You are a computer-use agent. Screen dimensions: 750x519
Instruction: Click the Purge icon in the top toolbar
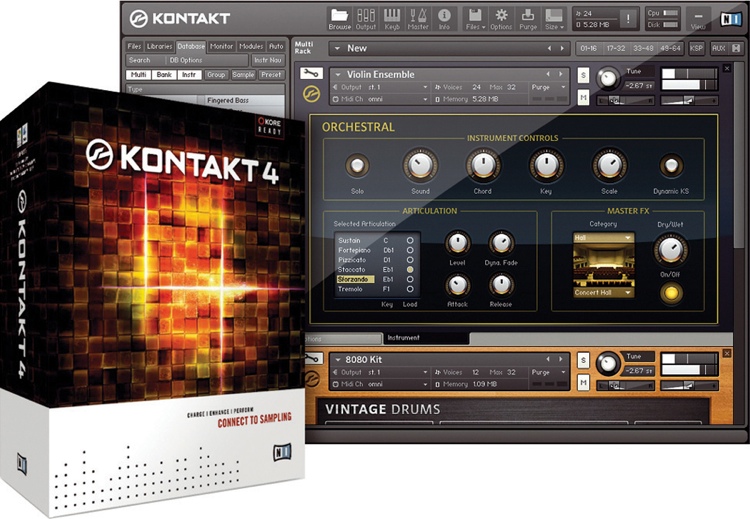(x=528, y=17)
